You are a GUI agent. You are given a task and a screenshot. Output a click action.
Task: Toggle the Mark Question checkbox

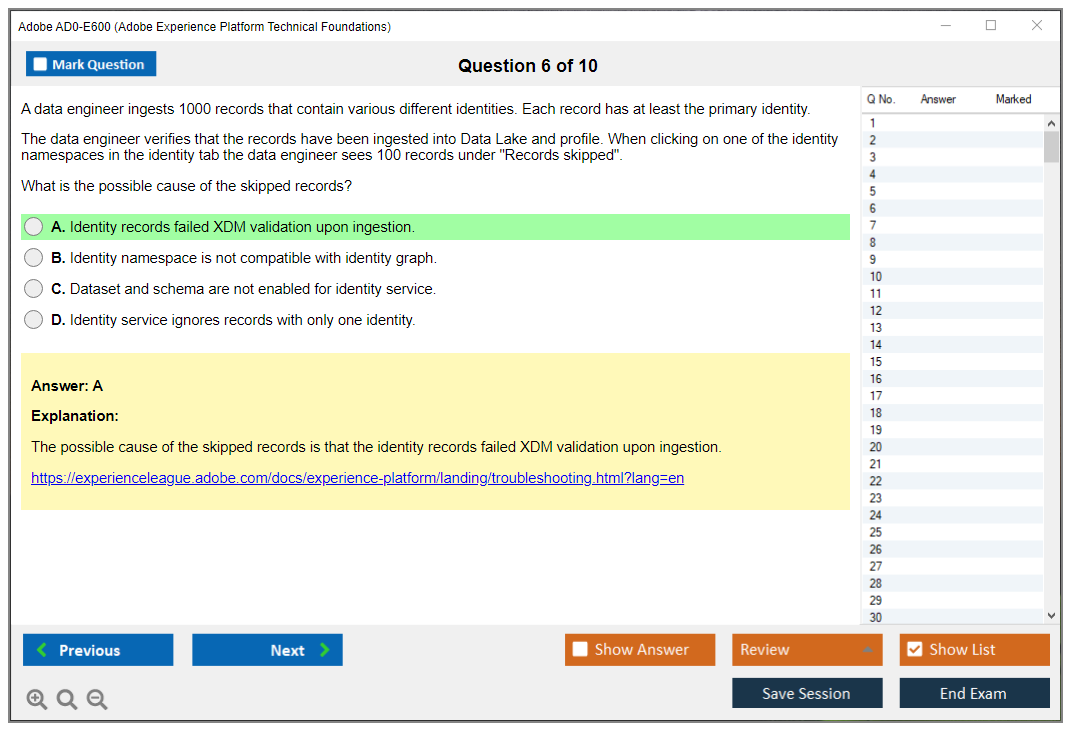click(41, 65)
